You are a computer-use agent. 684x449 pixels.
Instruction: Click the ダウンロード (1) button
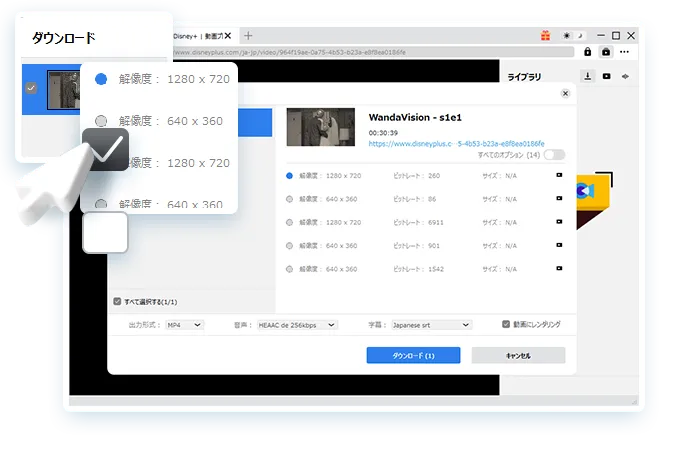(413, 356)
